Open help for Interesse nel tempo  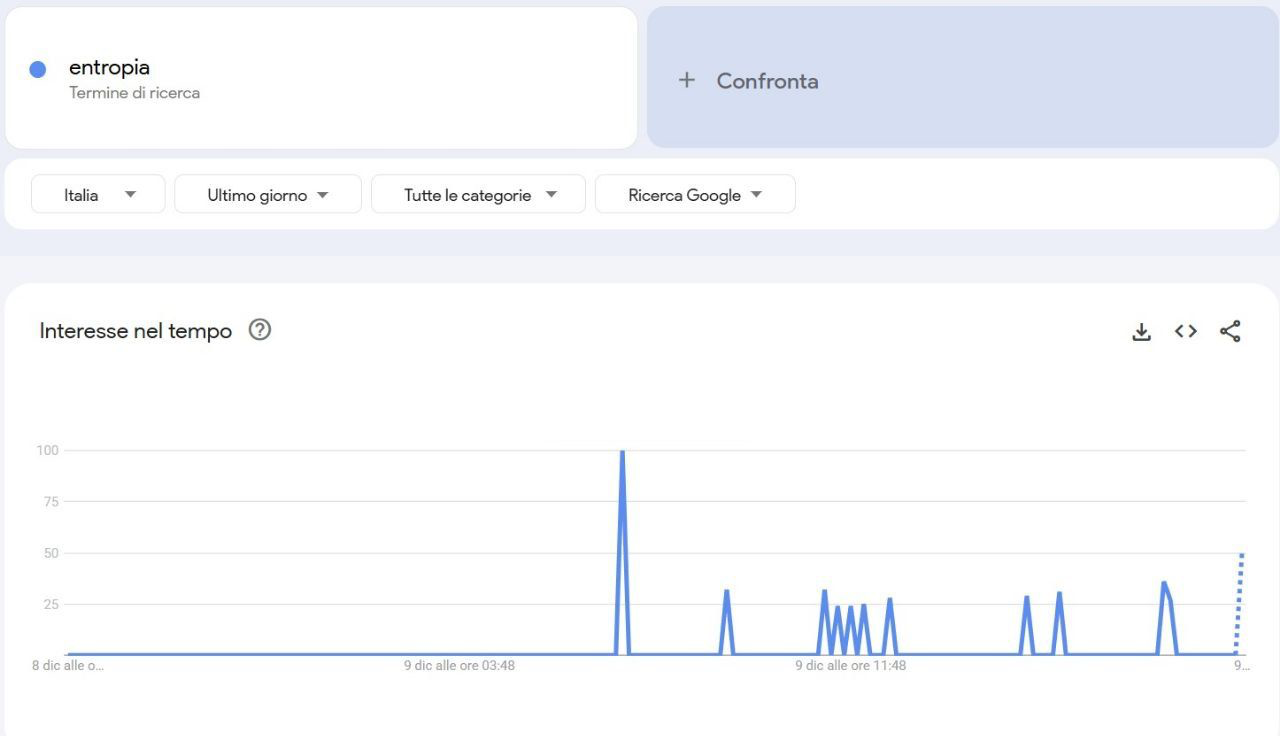[x=260, y=330]
